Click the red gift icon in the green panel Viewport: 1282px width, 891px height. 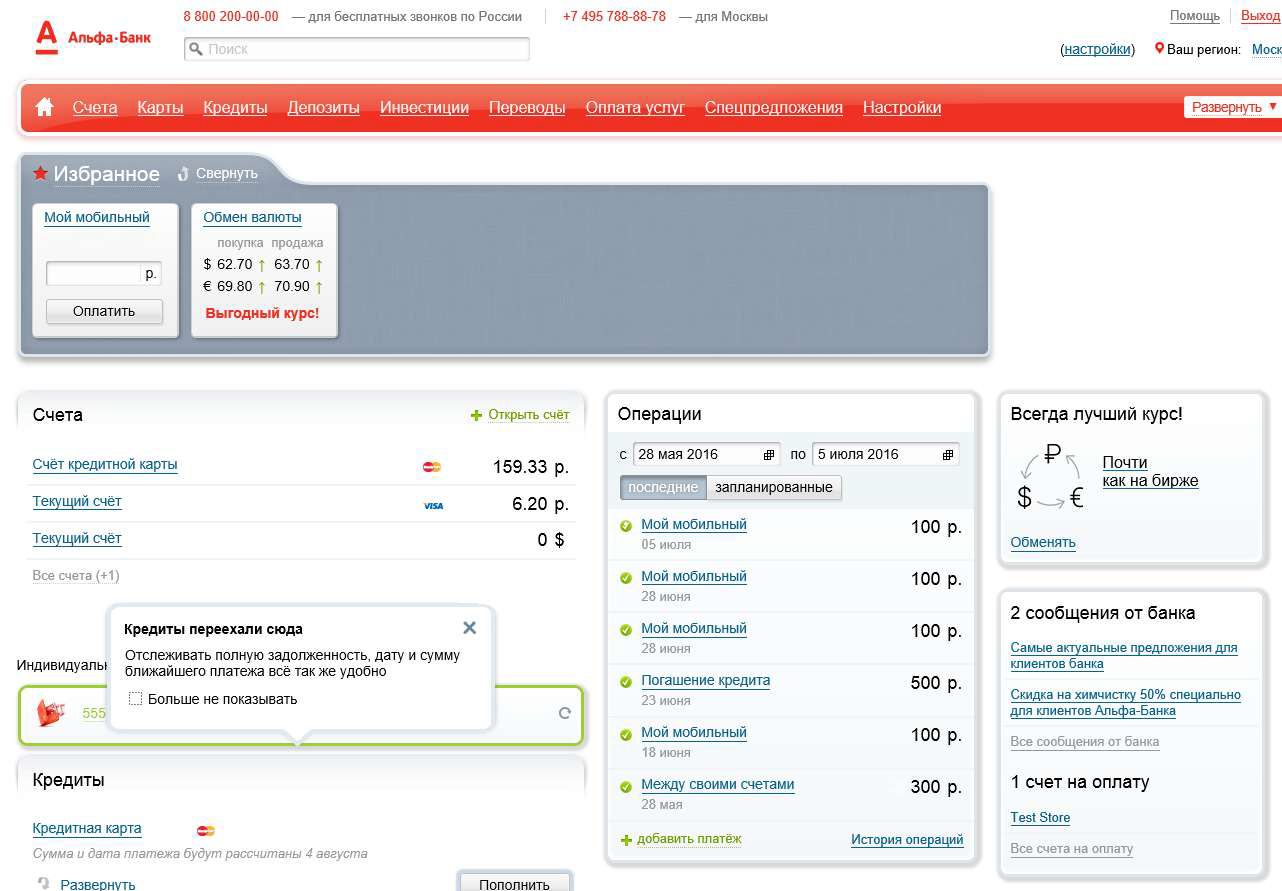coord(50,713)
